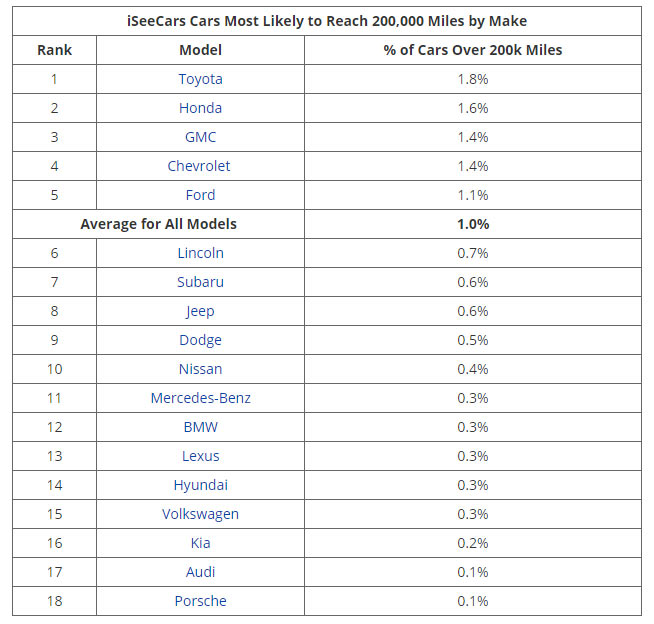The width and height of the screenshot is (654, 624).
Task: Follow the Ford link
Action: point(200,195)
